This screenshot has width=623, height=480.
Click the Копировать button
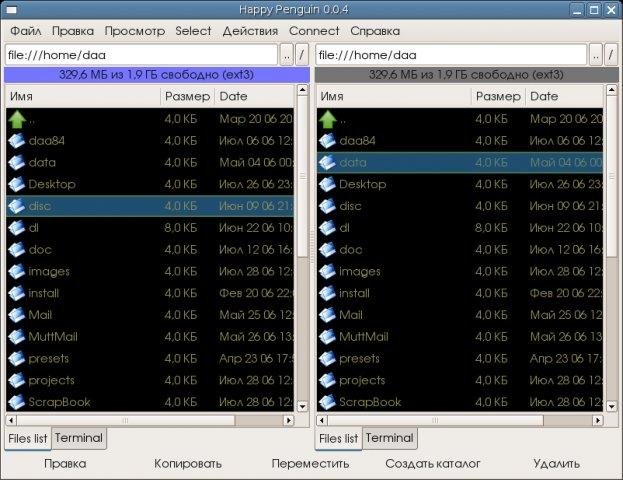point(187,463)
